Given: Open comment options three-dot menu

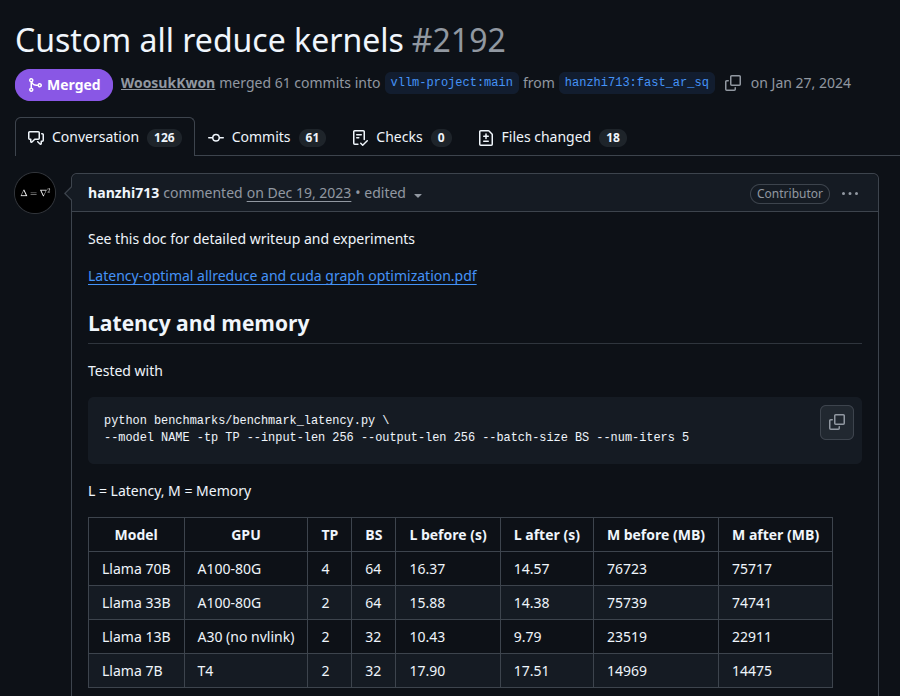Looking at the screenshot, I should coord(849,194).
